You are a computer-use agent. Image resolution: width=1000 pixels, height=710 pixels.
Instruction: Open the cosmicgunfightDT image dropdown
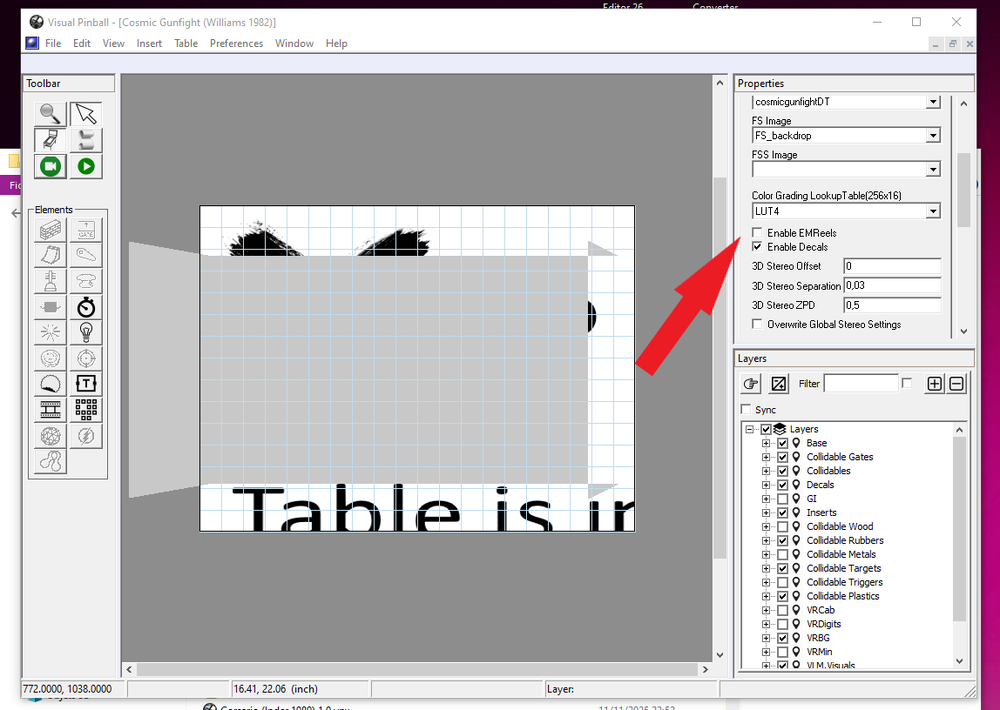pyautogui.click(x=934, y=102)
